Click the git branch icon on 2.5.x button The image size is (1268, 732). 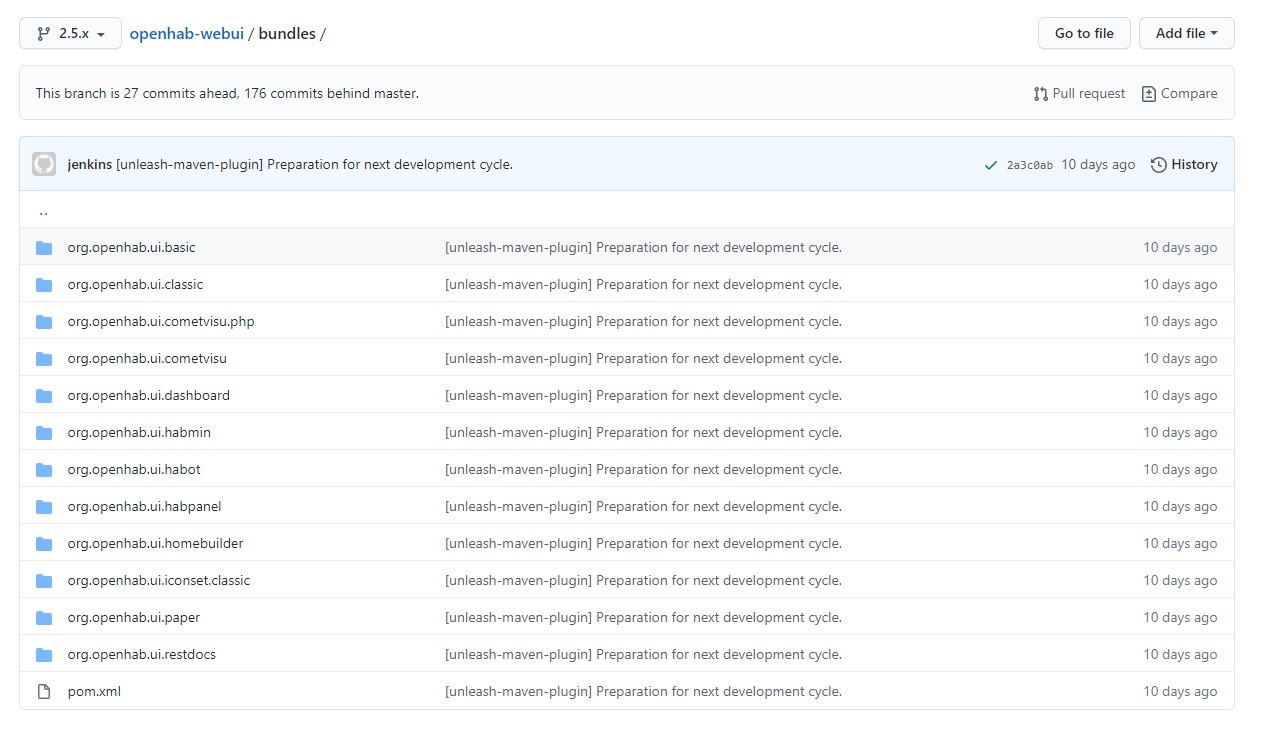click(x=43, y=33)
